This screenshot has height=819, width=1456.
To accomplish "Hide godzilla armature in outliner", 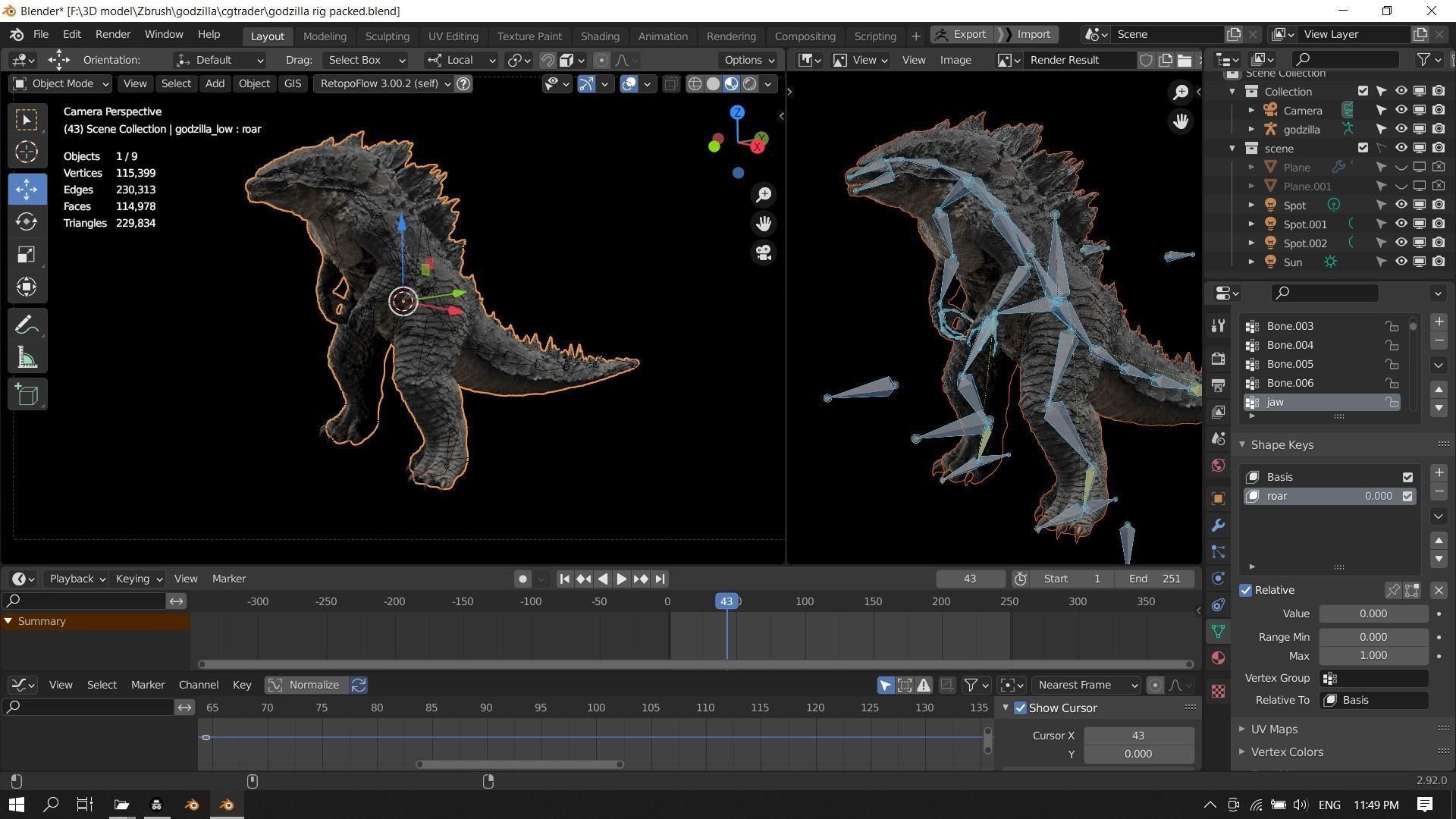I will 1401,129.
